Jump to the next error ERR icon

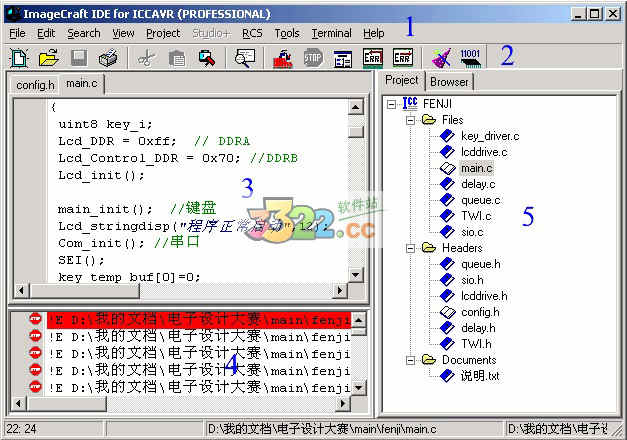[402, 58]
